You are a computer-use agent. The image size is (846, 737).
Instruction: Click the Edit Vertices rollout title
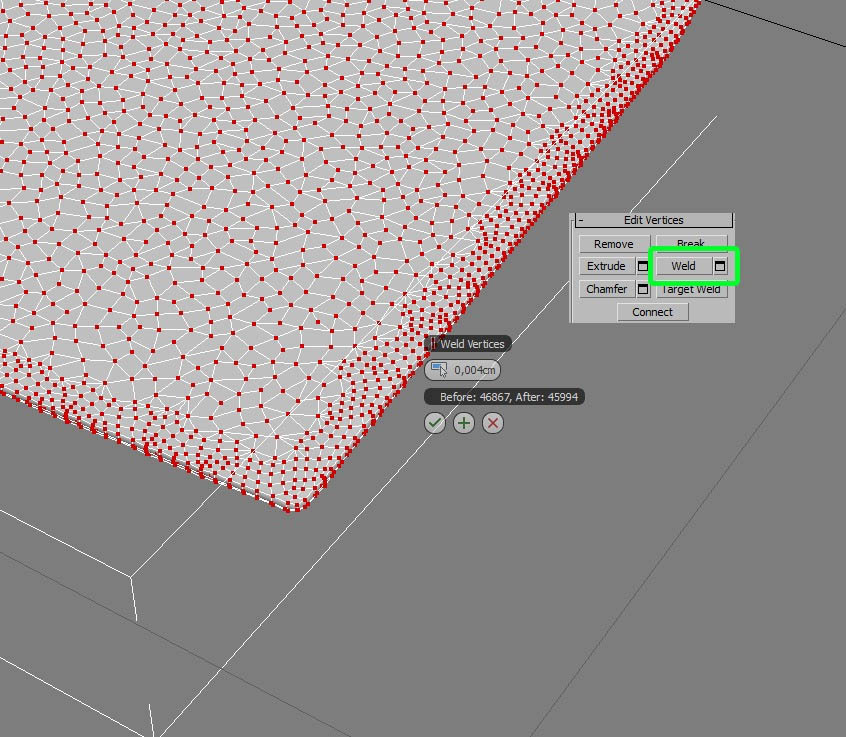tap(653, 220)
